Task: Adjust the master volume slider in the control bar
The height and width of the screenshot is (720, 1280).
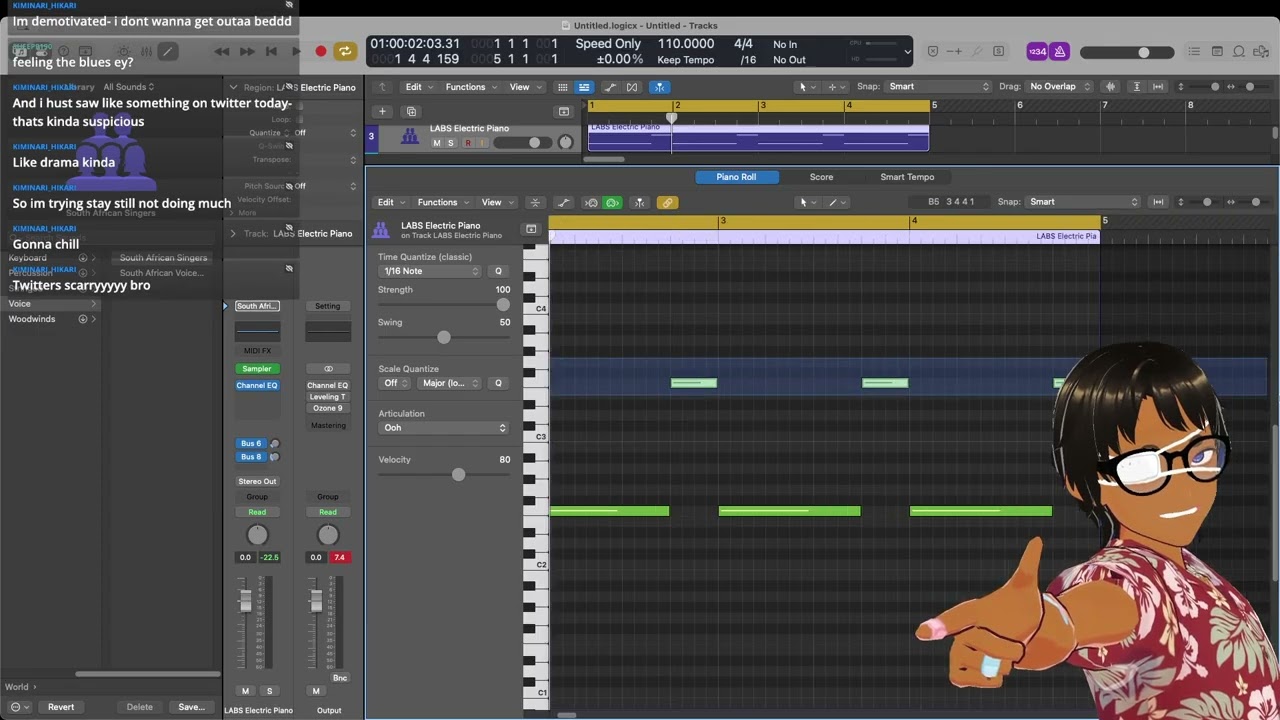Action: coord(1125,52)
